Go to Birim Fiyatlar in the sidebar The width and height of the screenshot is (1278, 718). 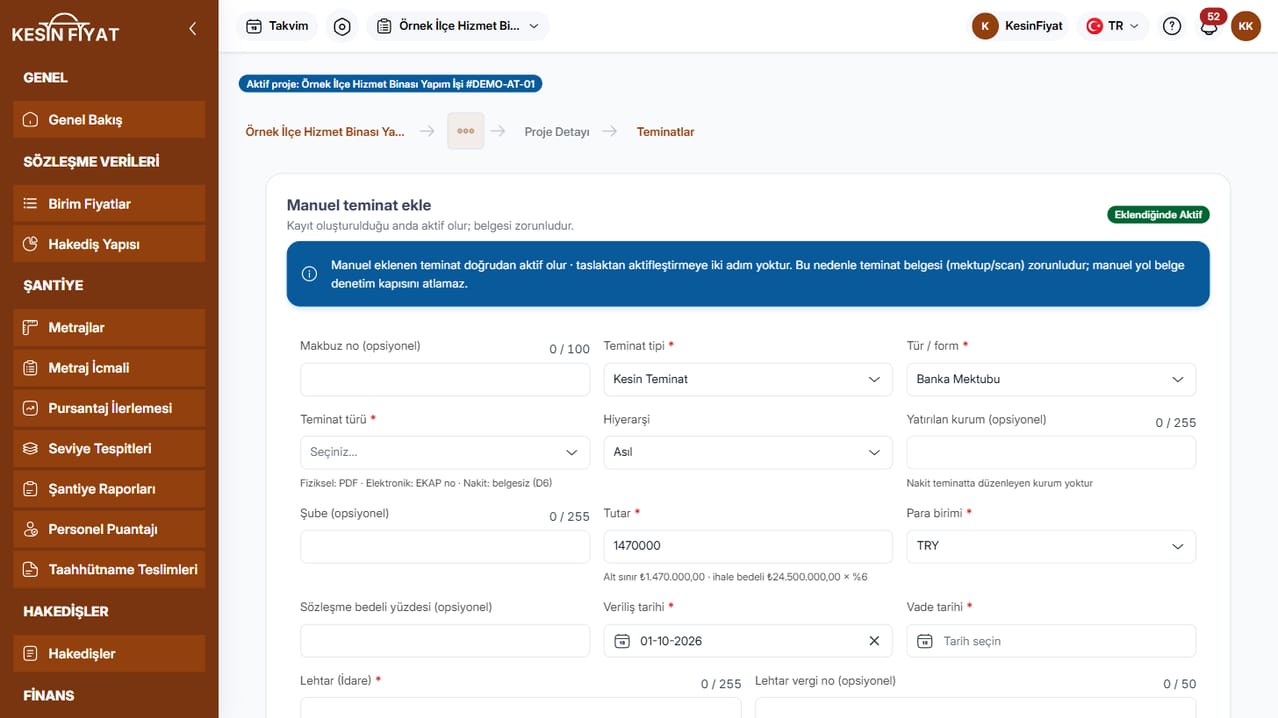109,204
